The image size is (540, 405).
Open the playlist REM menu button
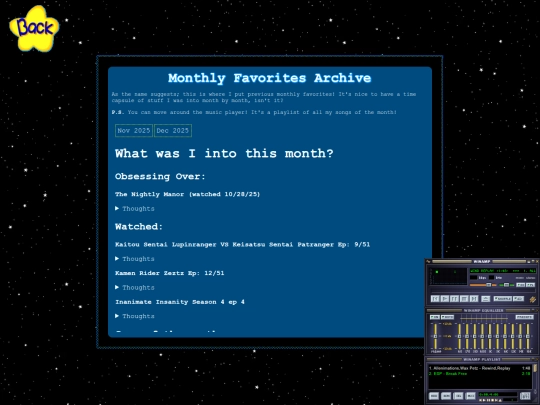446,396
